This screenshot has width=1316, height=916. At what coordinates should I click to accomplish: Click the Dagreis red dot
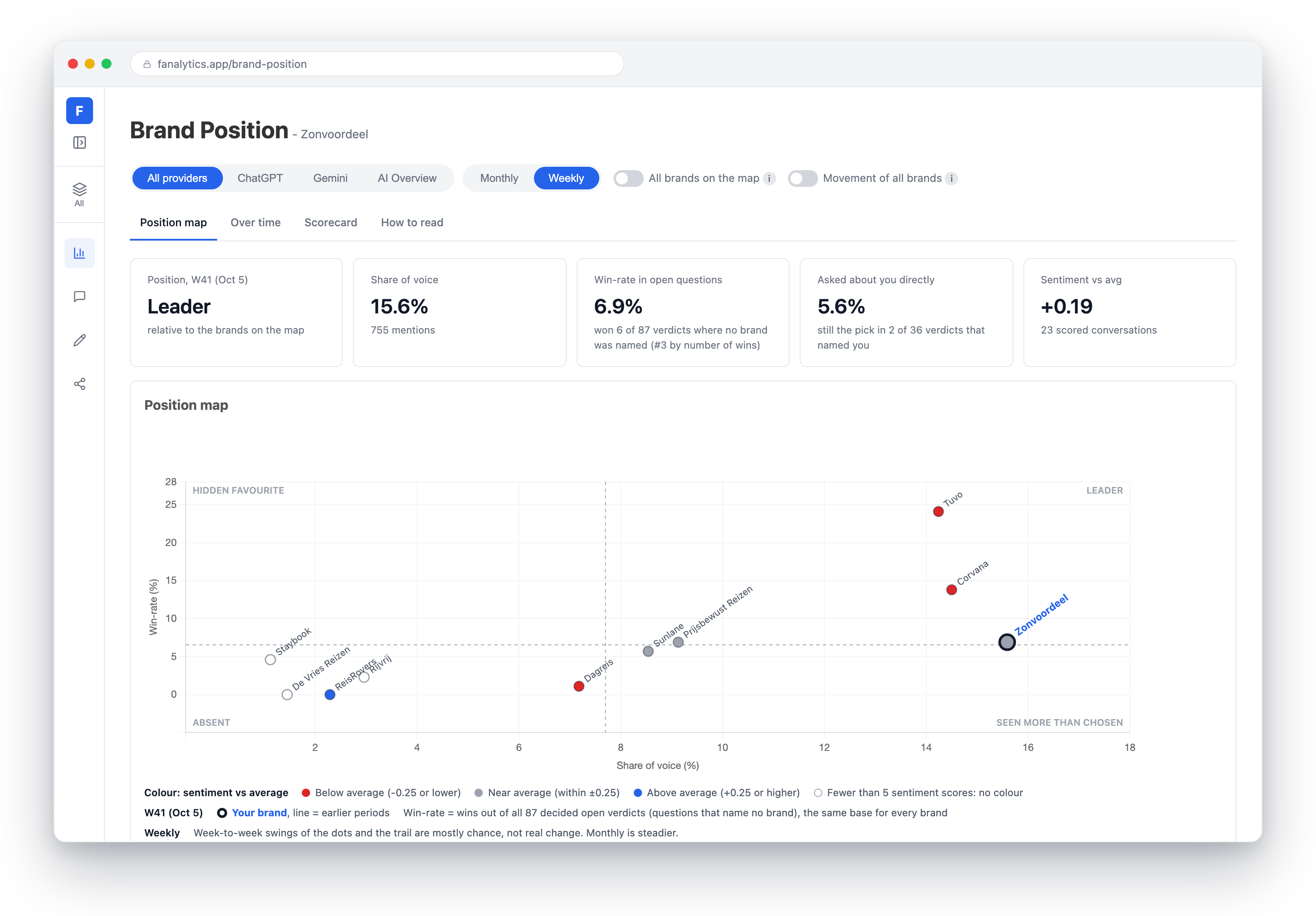point(579,687)
